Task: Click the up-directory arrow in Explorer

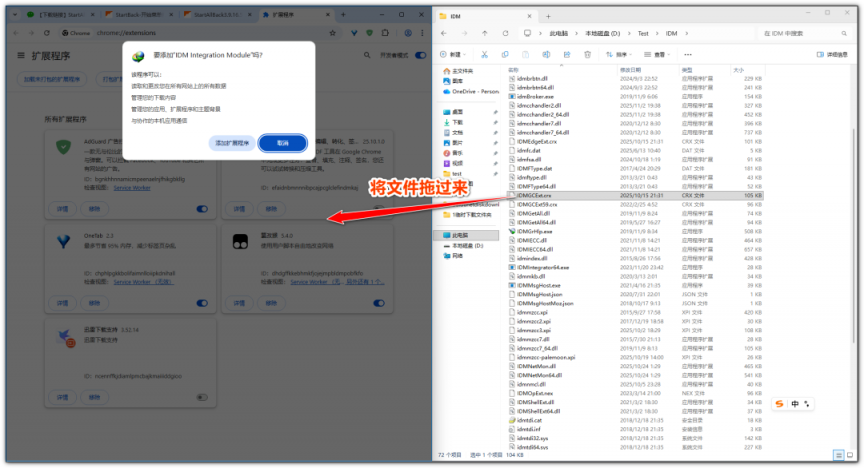Action: [485, 33]
